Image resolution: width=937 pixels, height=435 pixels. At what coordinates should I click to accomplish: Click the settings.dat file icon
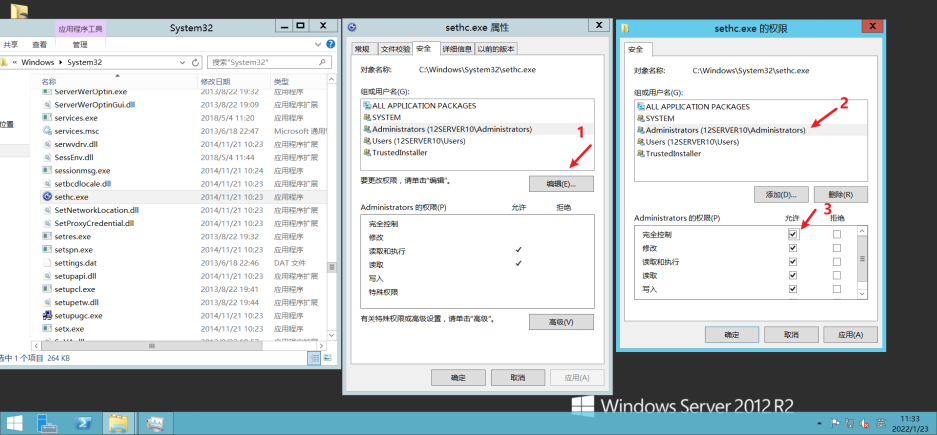[x=47, y=263]
